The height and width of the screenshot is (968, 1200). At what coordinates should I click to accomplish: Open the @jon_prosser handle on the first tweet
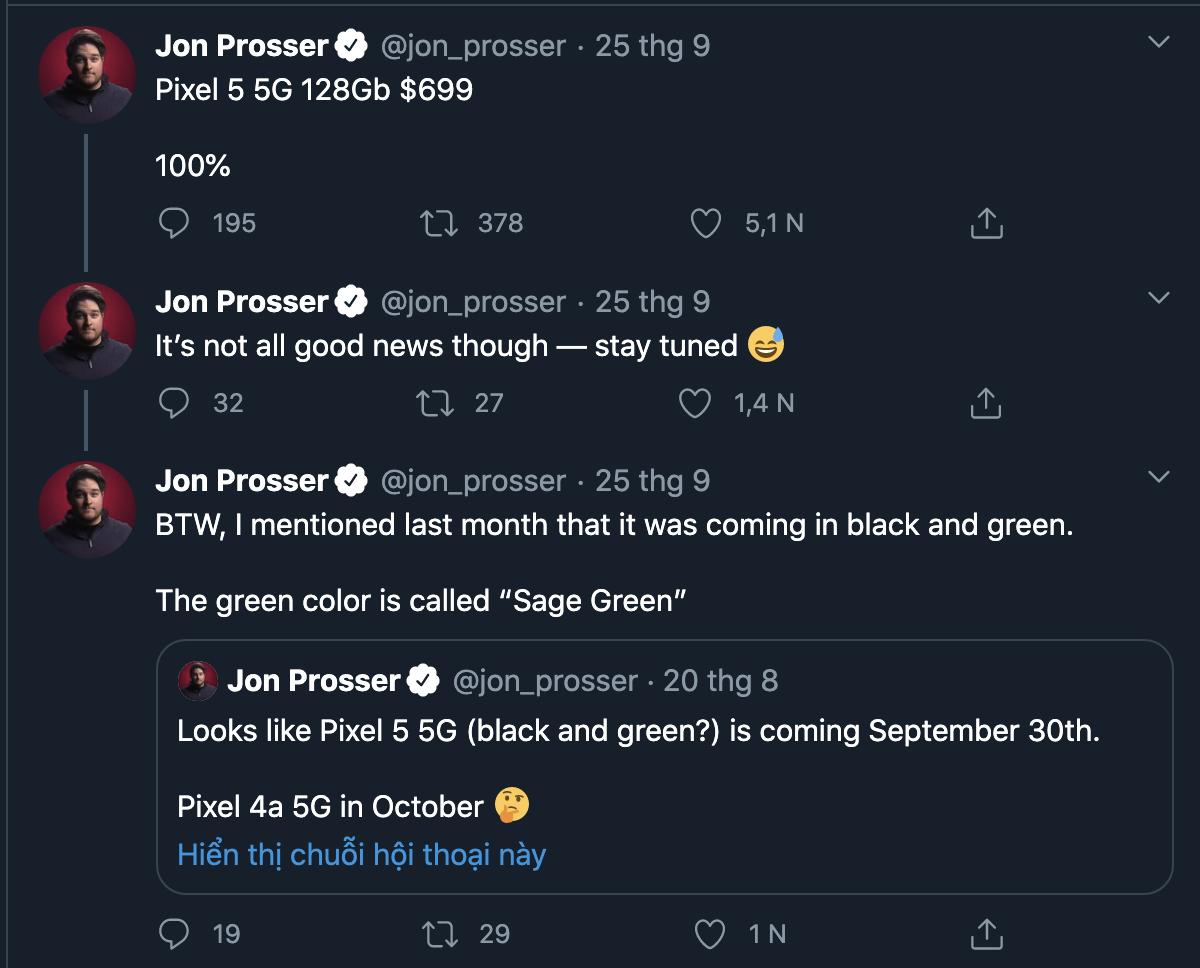[x=473, y=46]
